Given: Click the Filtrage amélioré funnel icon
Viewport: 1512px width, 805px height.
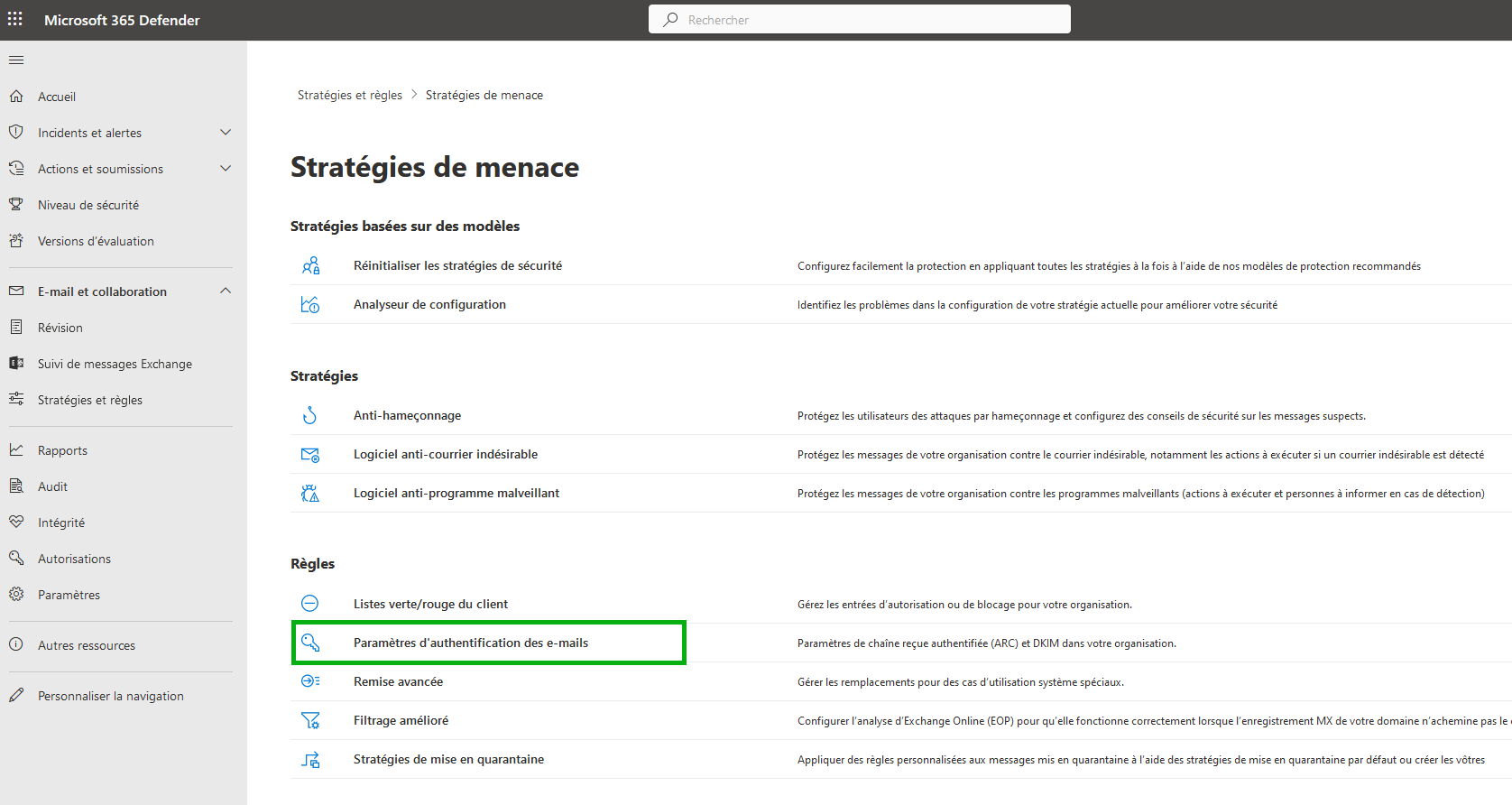Looking at the screenshot, I should (x=309, y=720).
